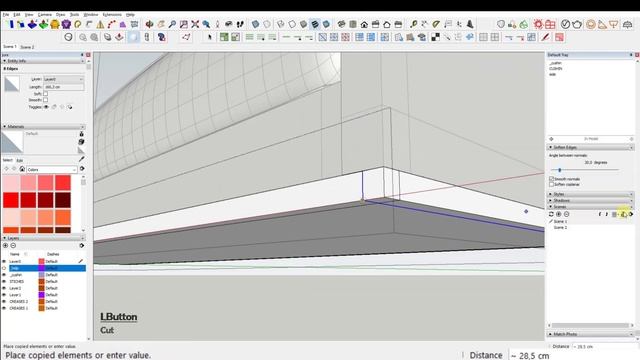This screenshot has height=360, width=640.
Task: Switch to the Scene 2 tab
Action: (27, 47)
